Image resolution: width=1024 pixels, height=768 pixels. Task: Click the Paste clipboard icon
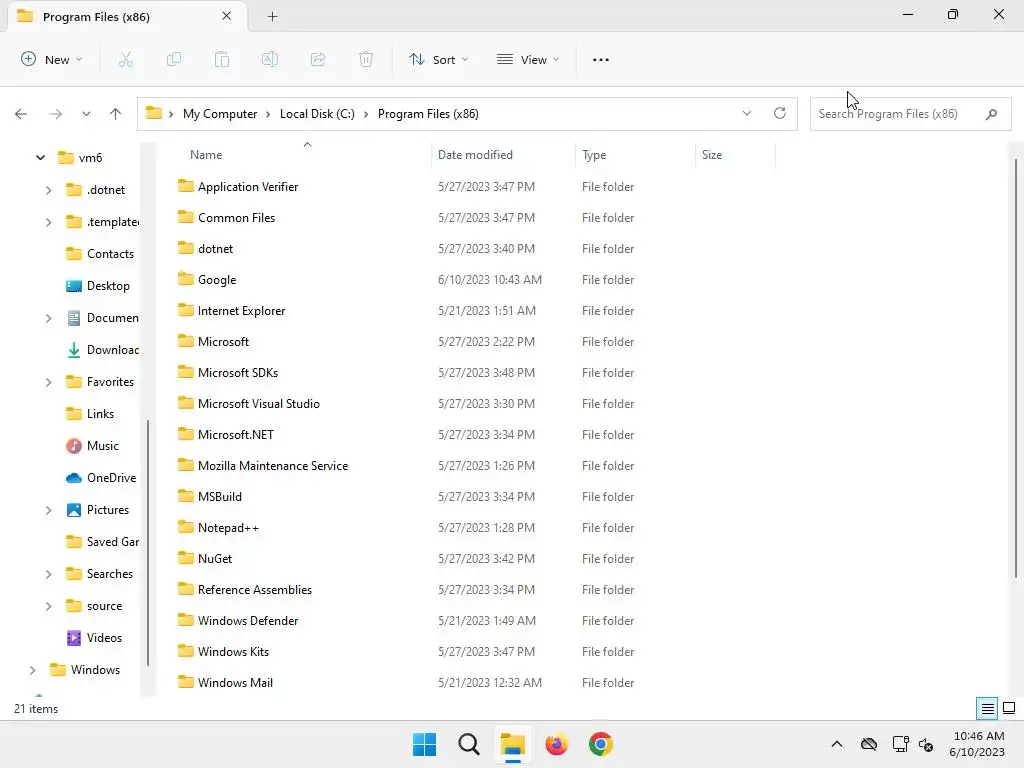[222, 59]
